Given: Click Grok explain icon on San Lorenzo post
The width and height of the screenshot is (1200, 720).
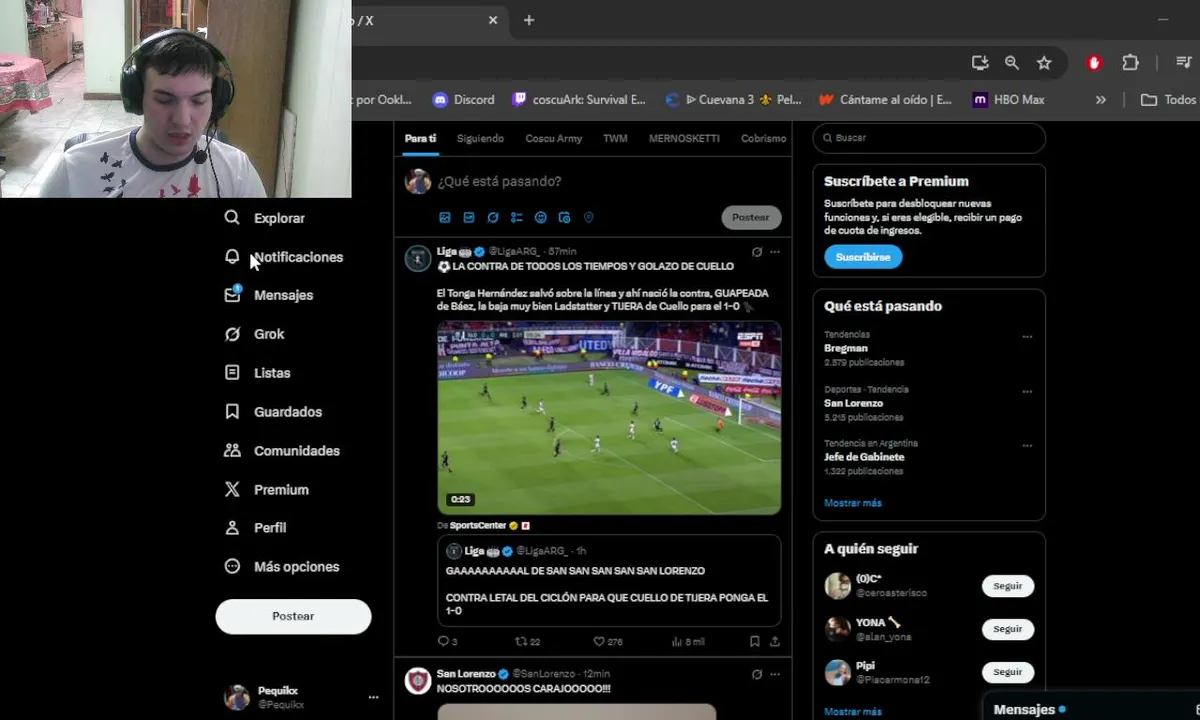Looking at the screenshot, I should click(757, 675).
